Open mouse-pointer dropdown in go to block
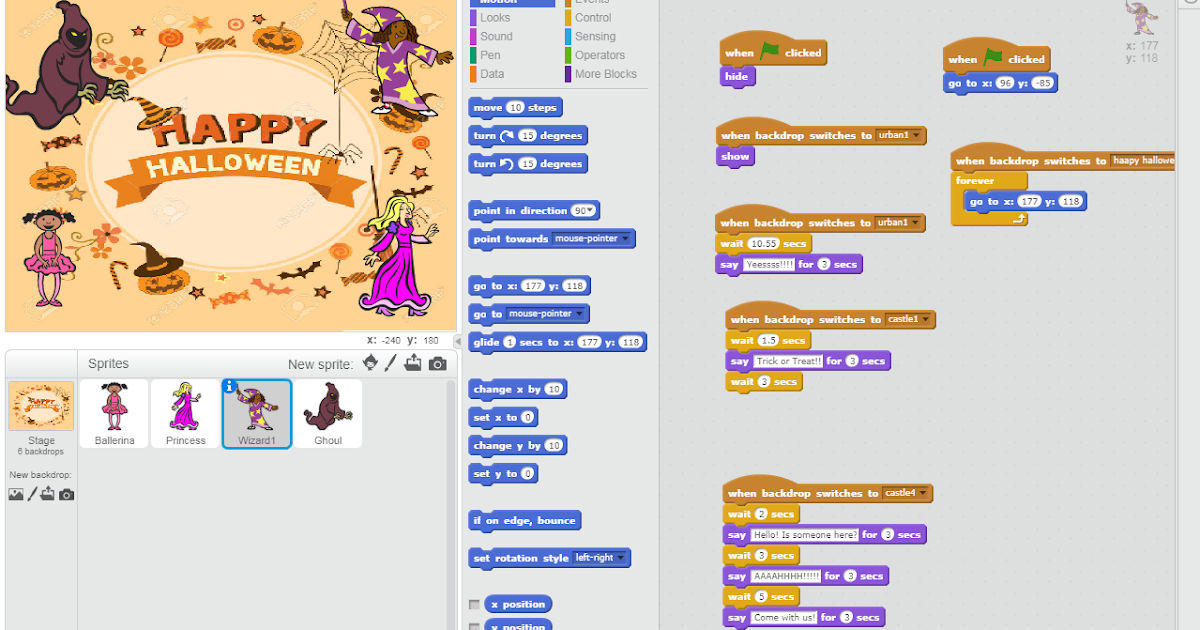Image resolution: width=1200 pixels, height=630 pixels. point(546,313)
